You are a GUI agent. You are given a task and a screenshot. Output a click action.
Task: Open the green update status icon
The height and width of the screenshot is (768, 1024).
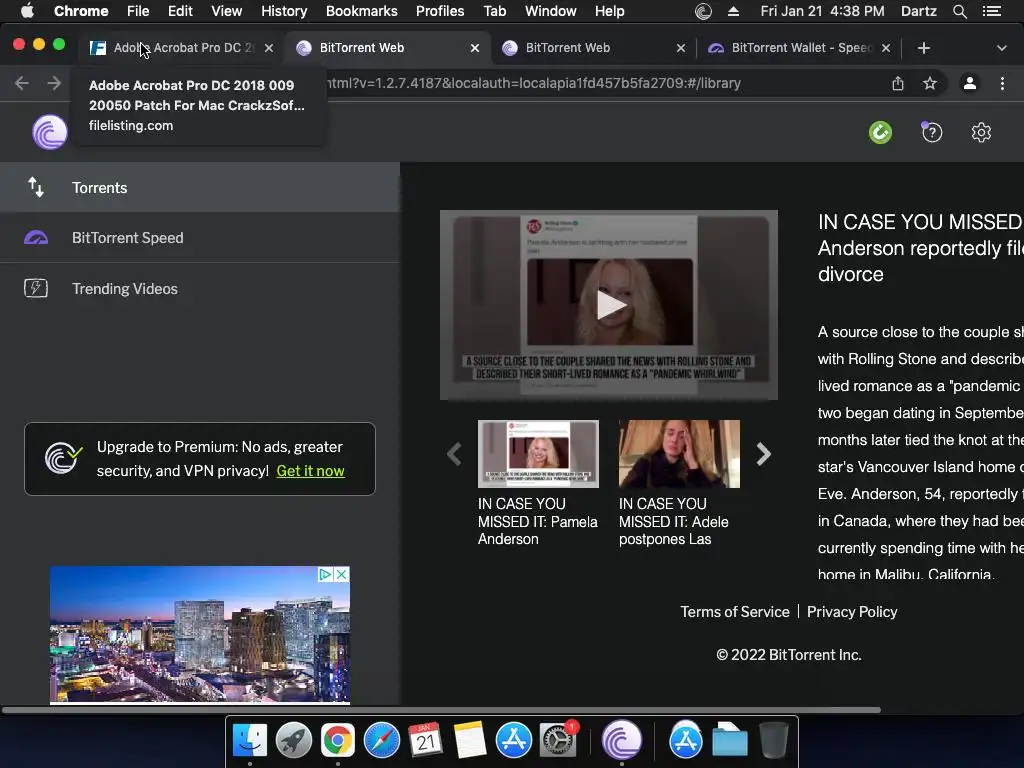pos(880,133)
